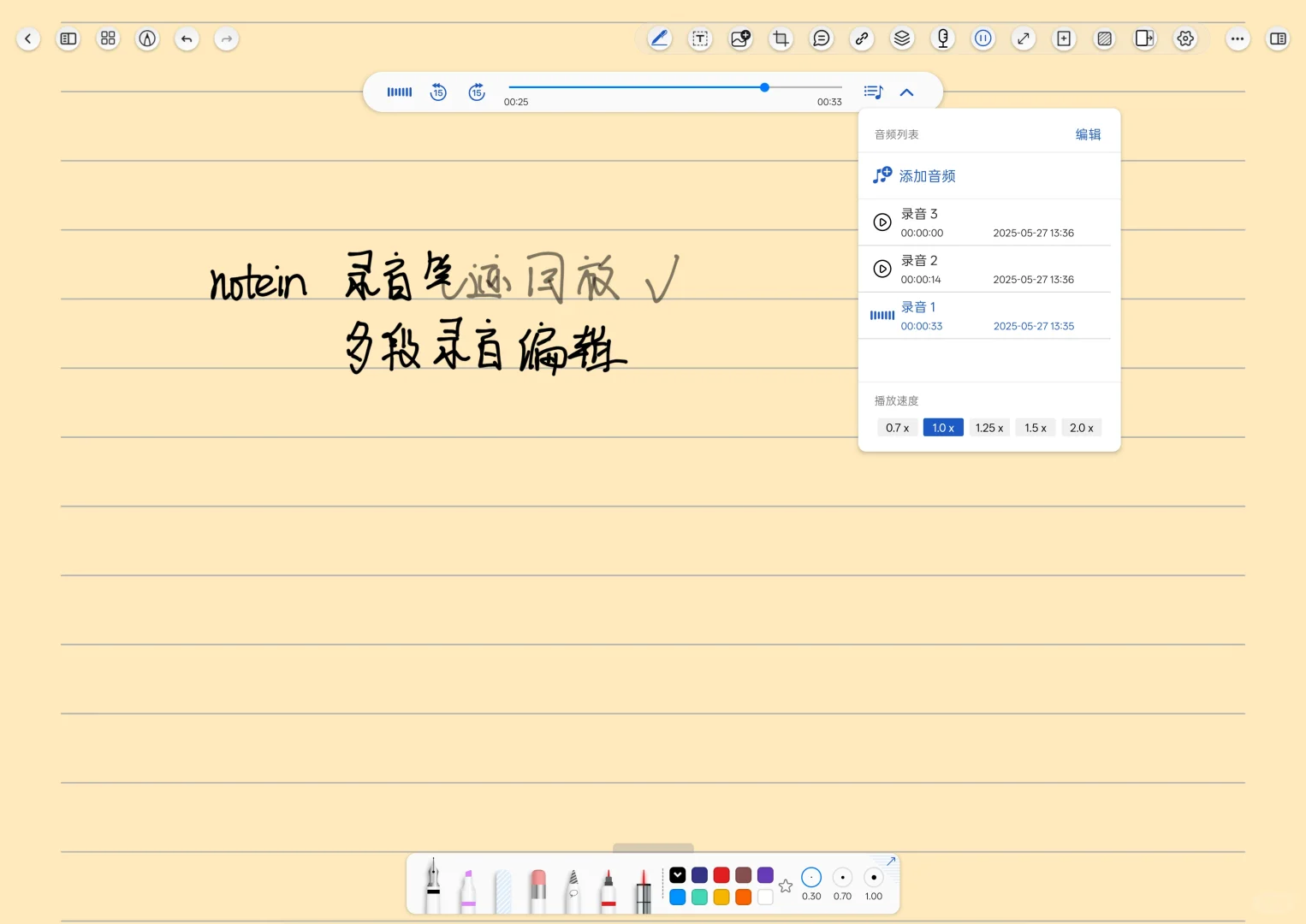Screen dimensions: 1306x924
Task: Select the ruler pen tool
Action: coord(644,891)
